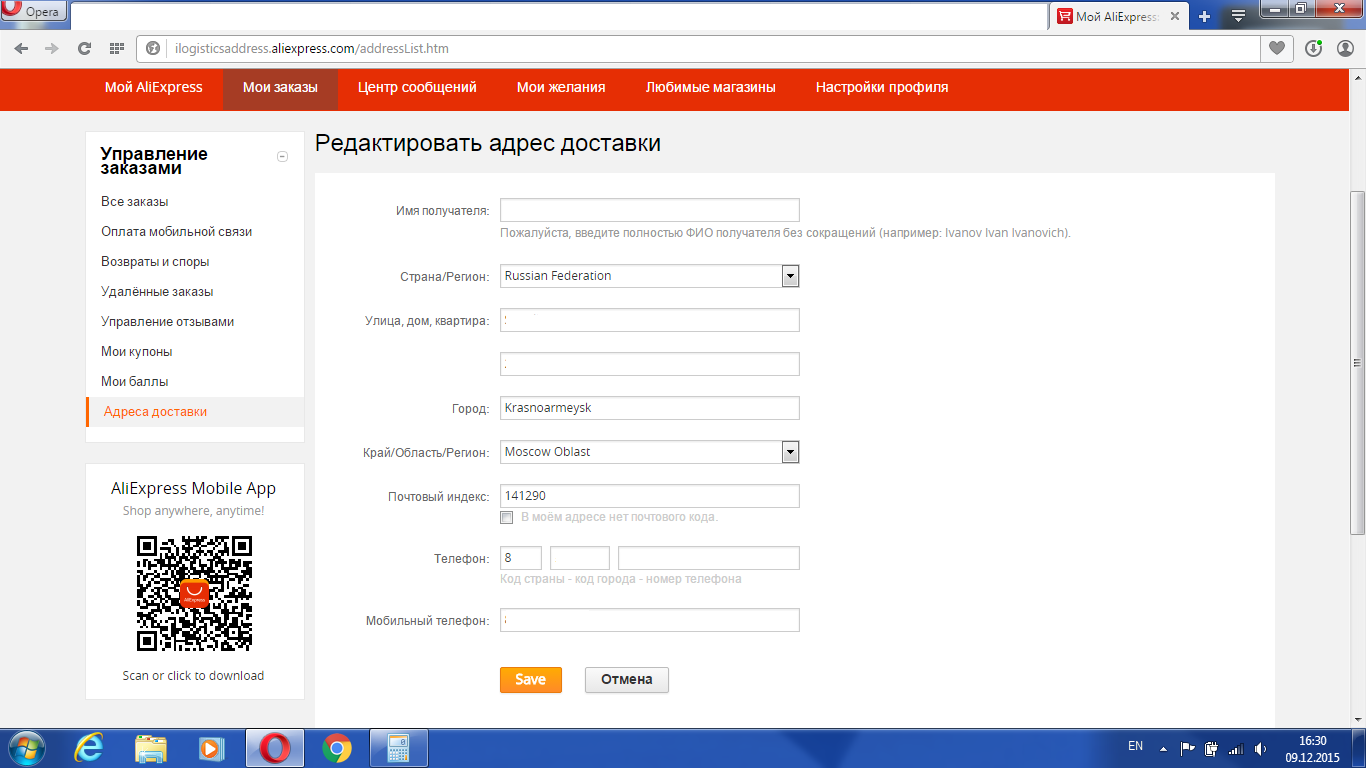Click the Отмена button
Screen dimensions: 1366x768
click(x=627, y=680)
